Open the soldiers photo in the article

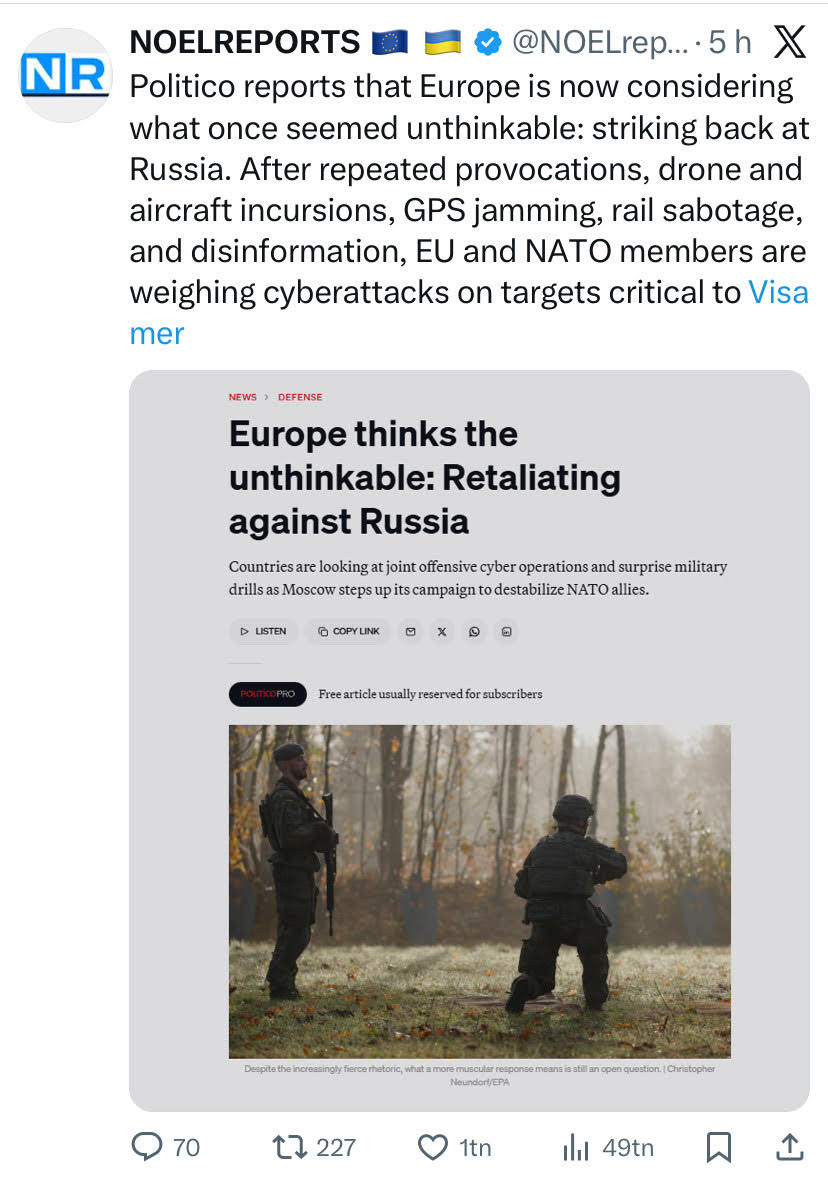click(479, 891)
